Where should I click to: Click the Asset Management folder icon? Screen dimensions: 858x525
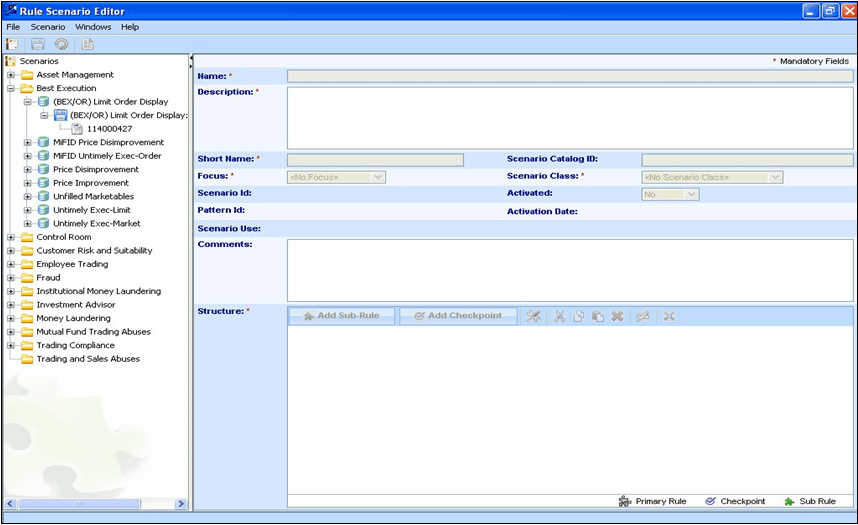[27, 74]
